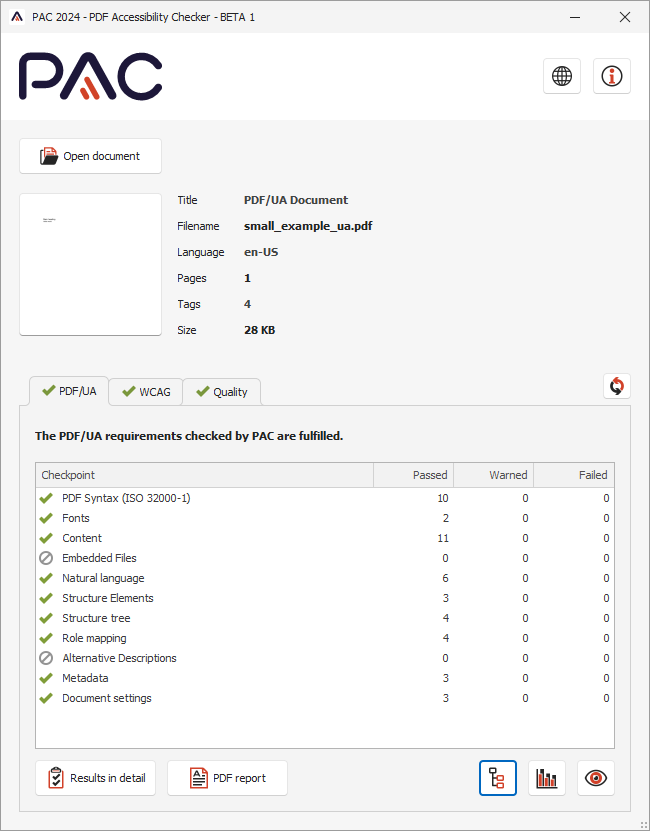Screen dimensions: 650x831
Task: Click the refresh re-check icon
Action: tap(617, 386)
